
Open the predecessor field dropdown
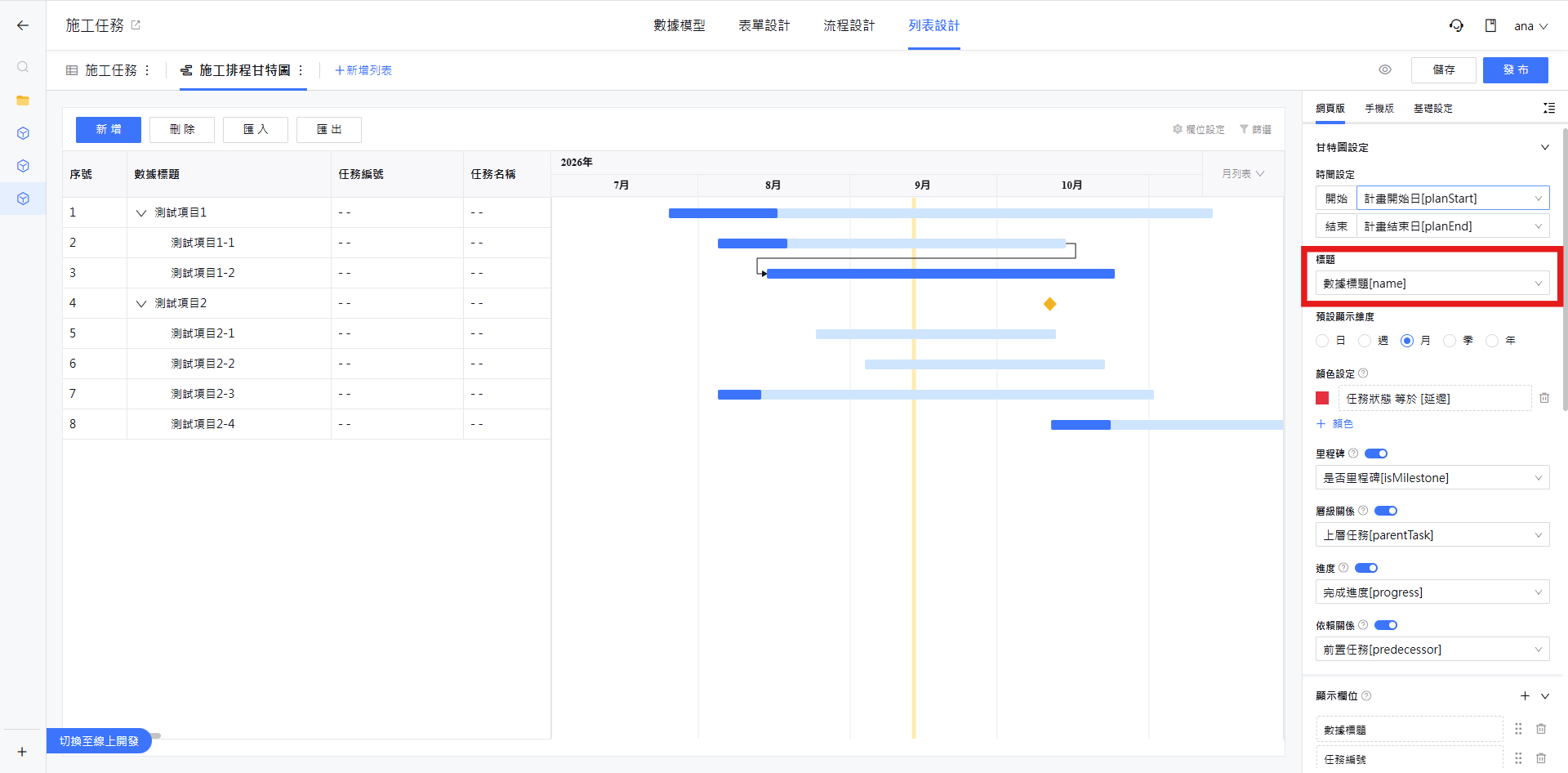[1432, 650]
